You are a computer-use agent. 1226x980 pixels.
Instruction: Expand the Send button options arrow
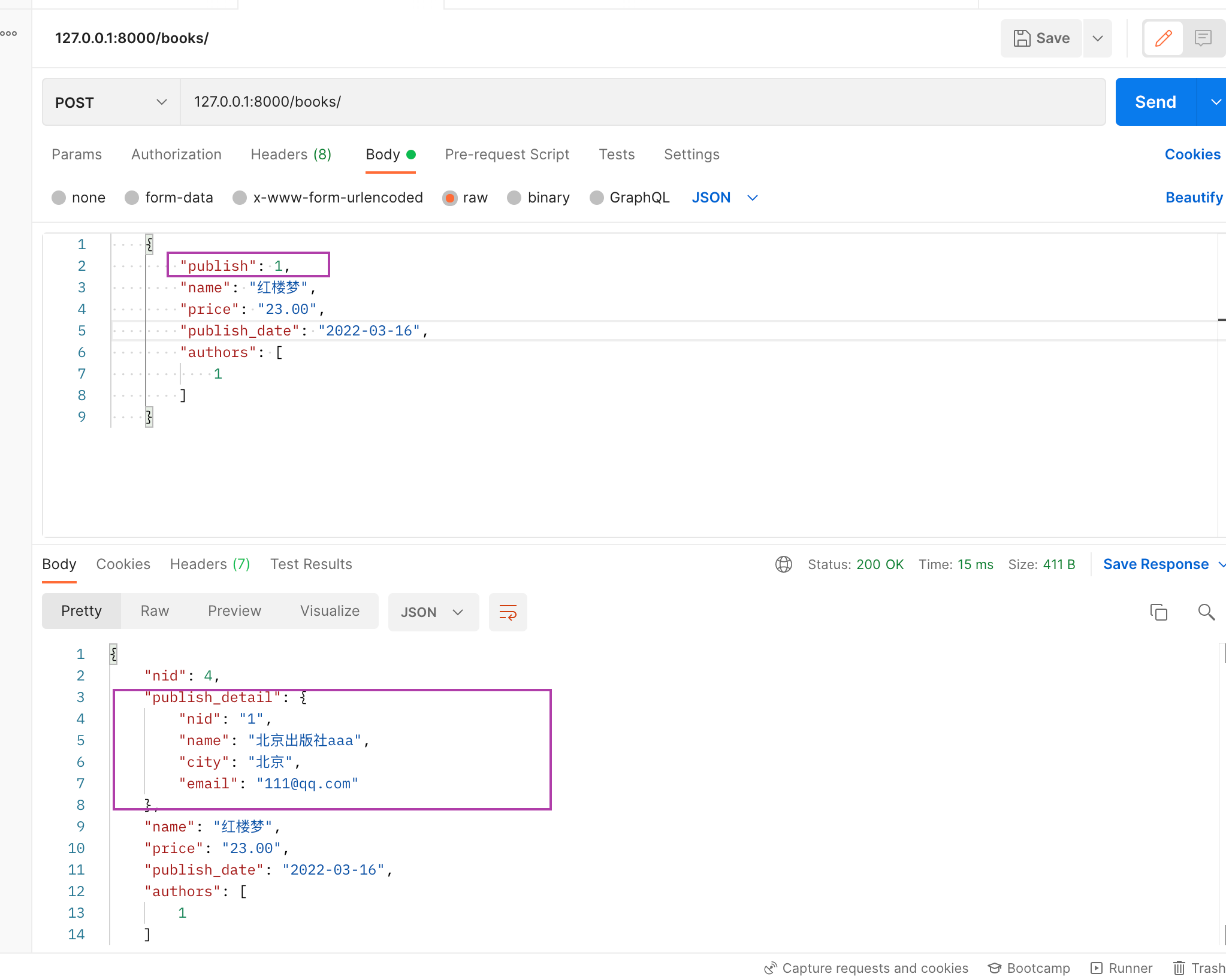coord(1213,102)
